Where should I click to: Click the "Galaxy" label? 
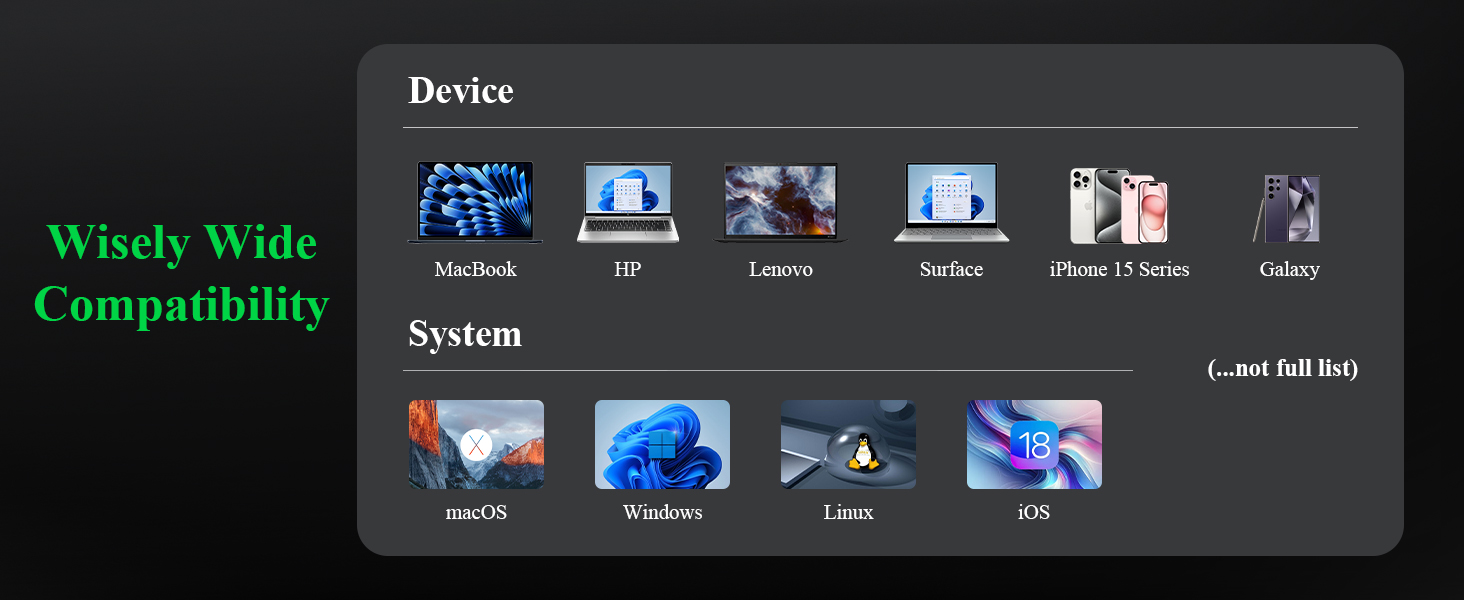point(1289,270)
